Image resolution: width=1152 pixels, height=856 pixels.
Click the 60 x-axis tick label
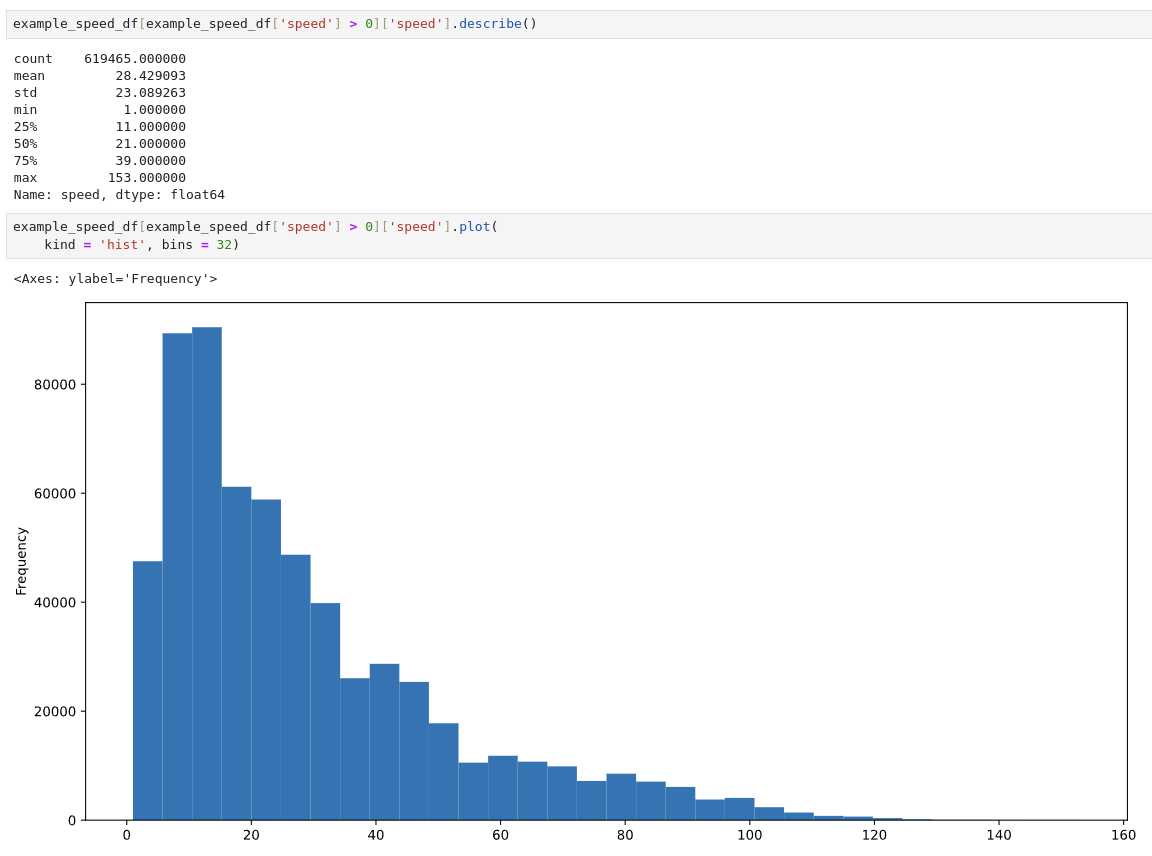coord(500,835)
